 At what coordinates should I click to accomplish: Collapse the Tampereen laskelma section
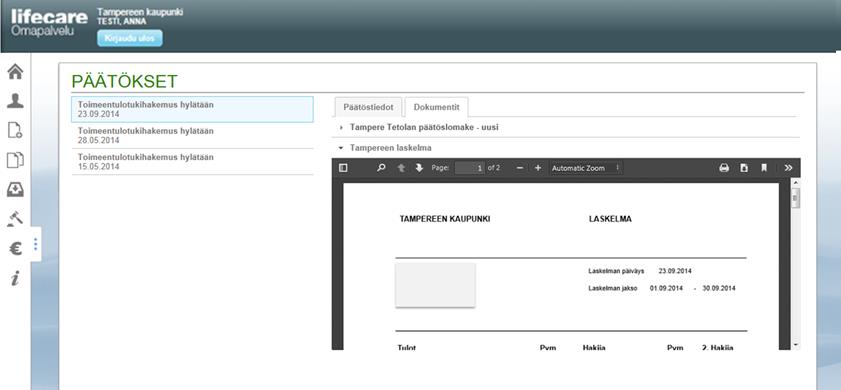pyautogui.click(x=566, y=148)
